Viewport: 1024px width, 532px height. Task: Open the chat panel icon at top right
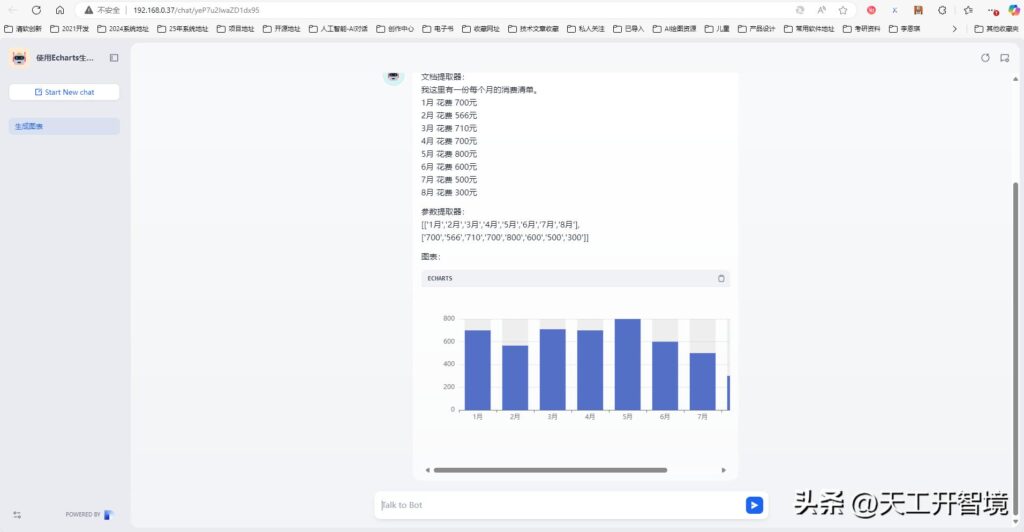(1004, 58)
